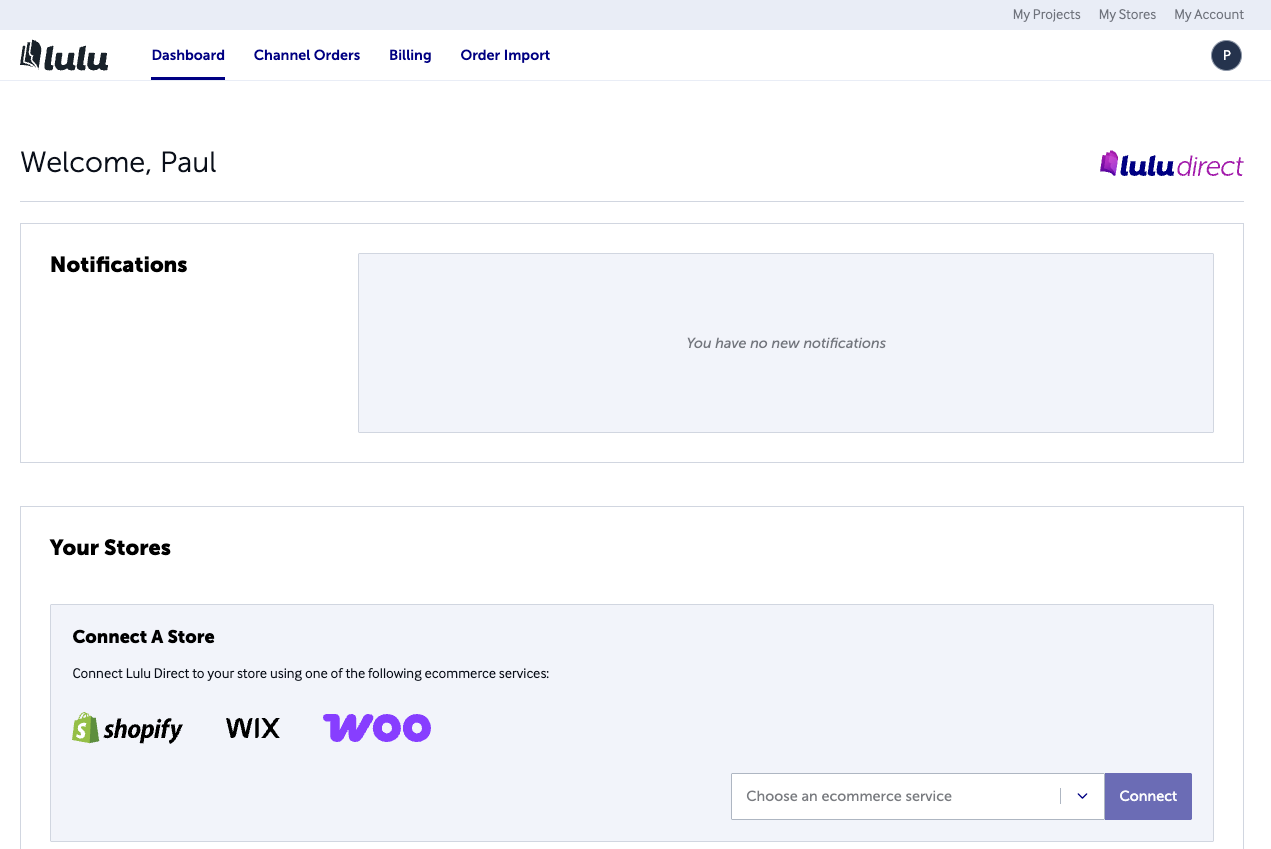Open My Stores link
The image size is (1271, 849).
pyautogui.click(x=1127, y=14)
